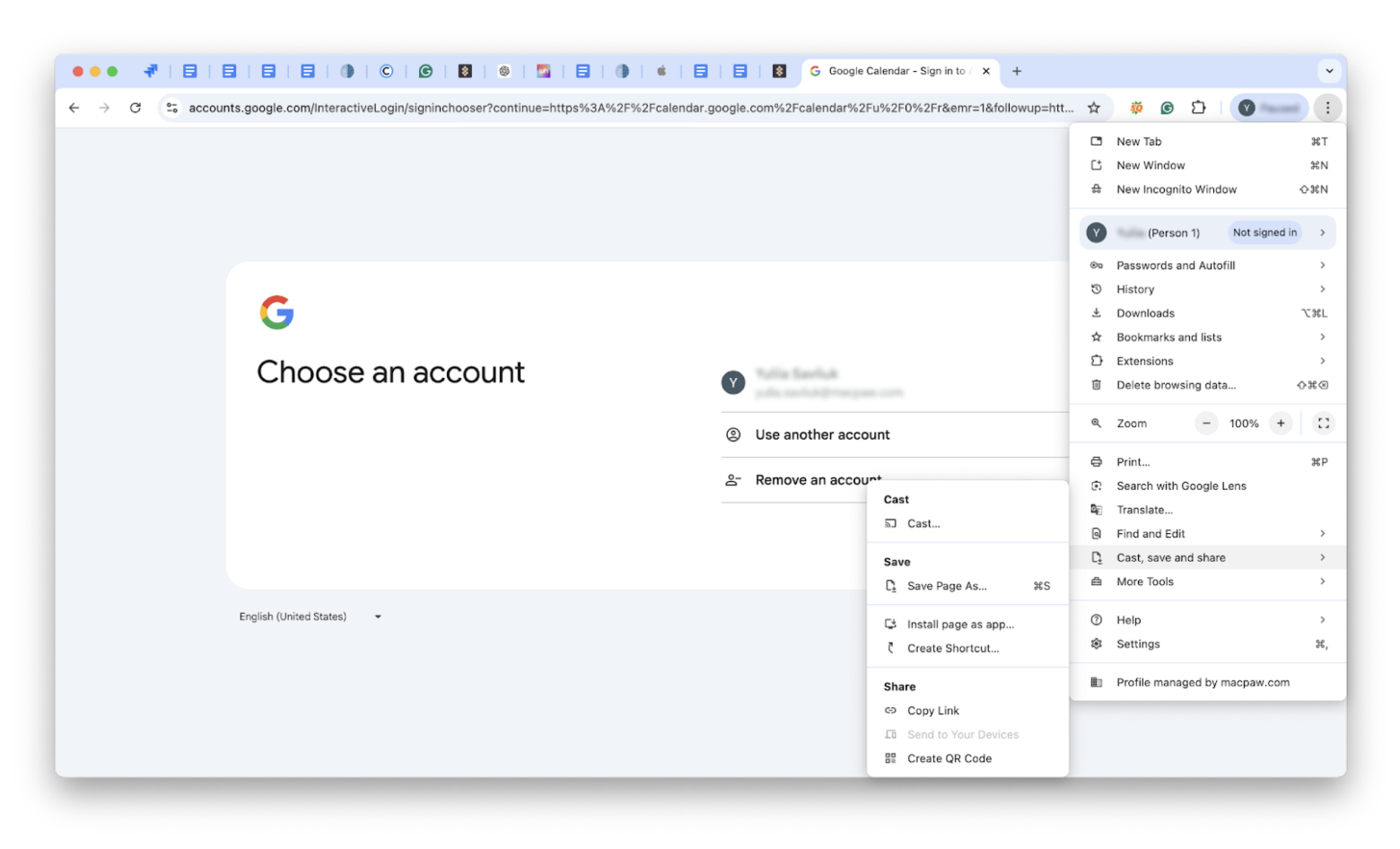Enter full screen via zoom row icon

(1323, 424)
